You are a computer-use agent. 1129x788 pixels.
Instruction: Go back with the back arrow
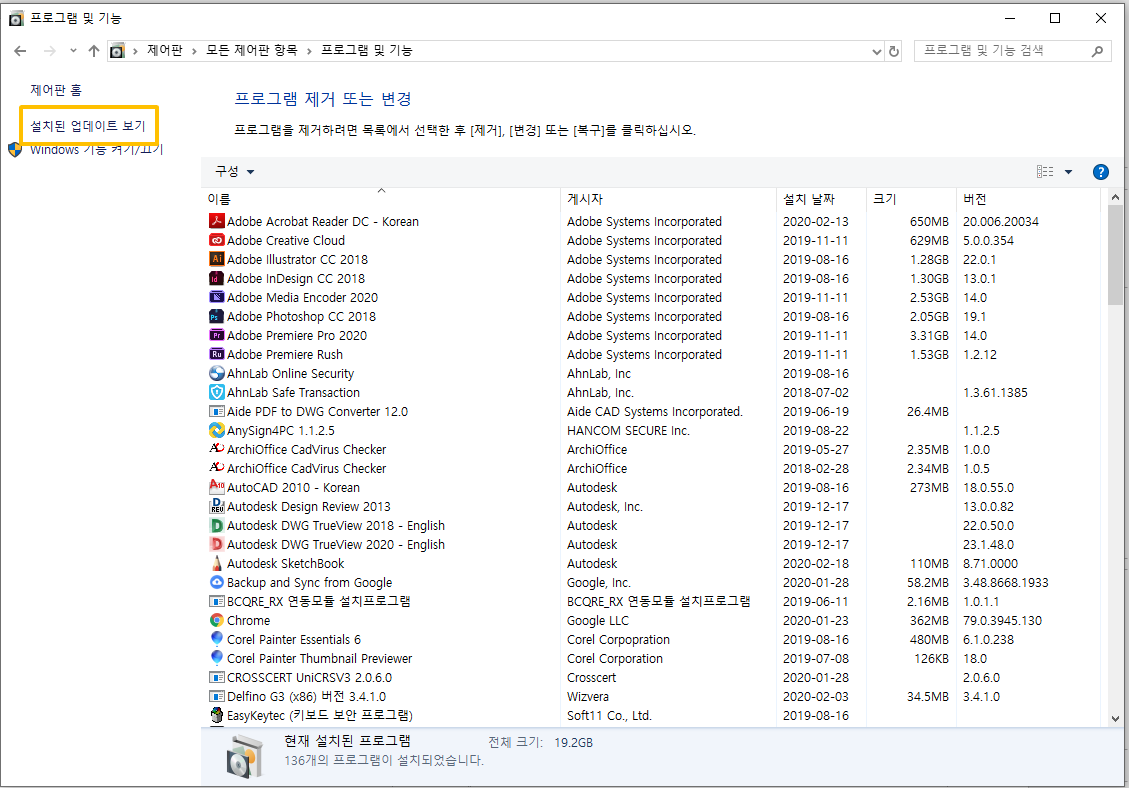[x=20, y=50]
